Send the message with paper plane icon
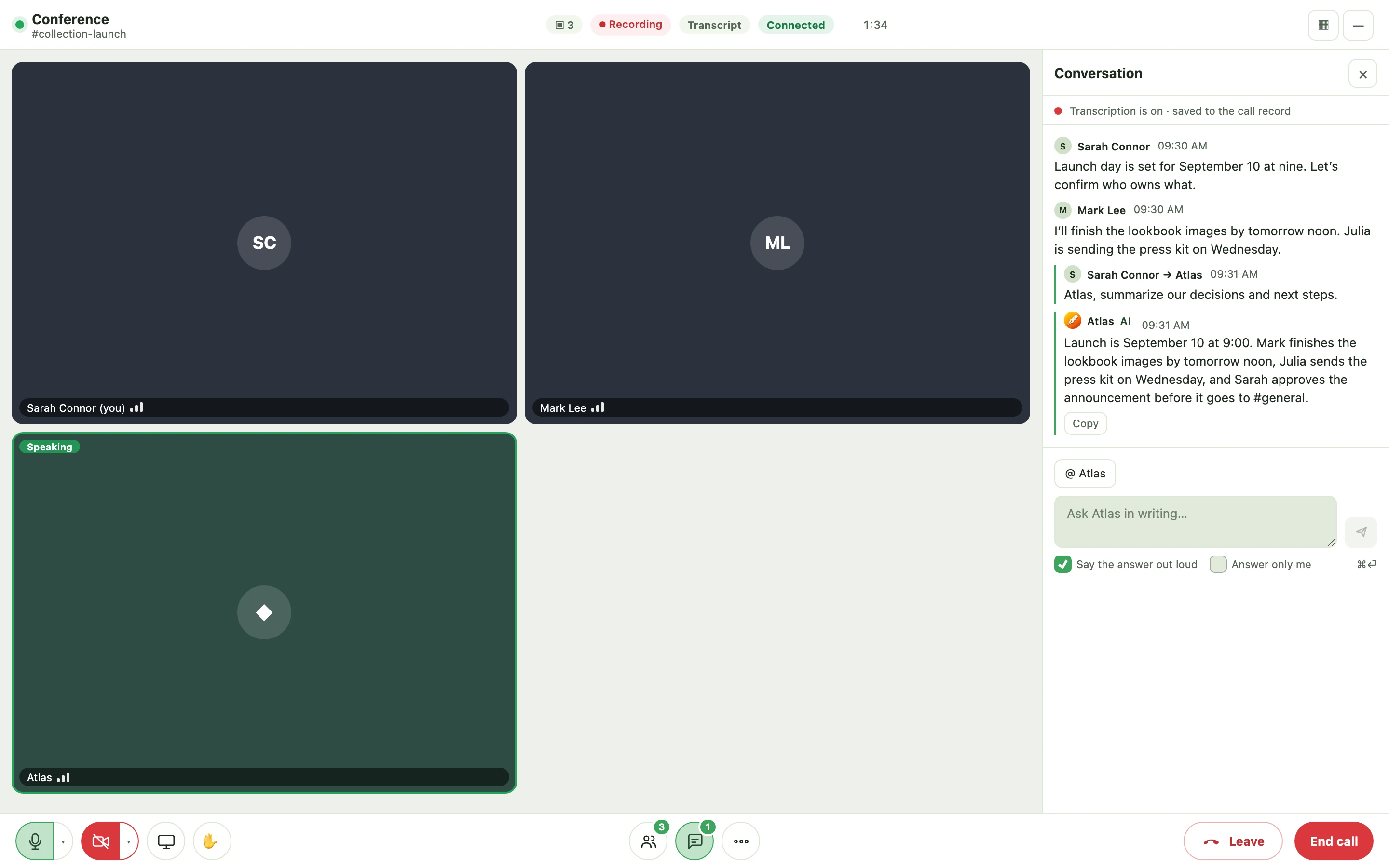This screenshot has width=1389, height=868. coord(1361,531)
